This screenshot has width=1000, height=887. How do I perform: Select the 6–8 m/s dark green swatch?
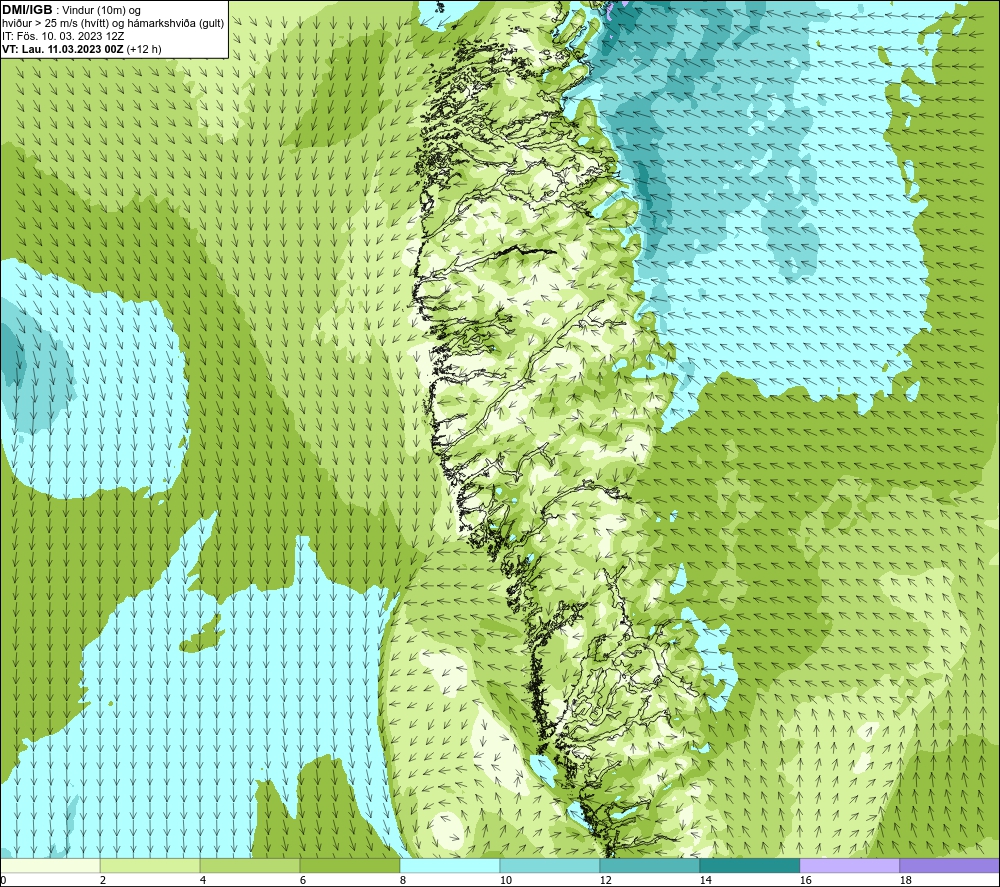[349, 865]
